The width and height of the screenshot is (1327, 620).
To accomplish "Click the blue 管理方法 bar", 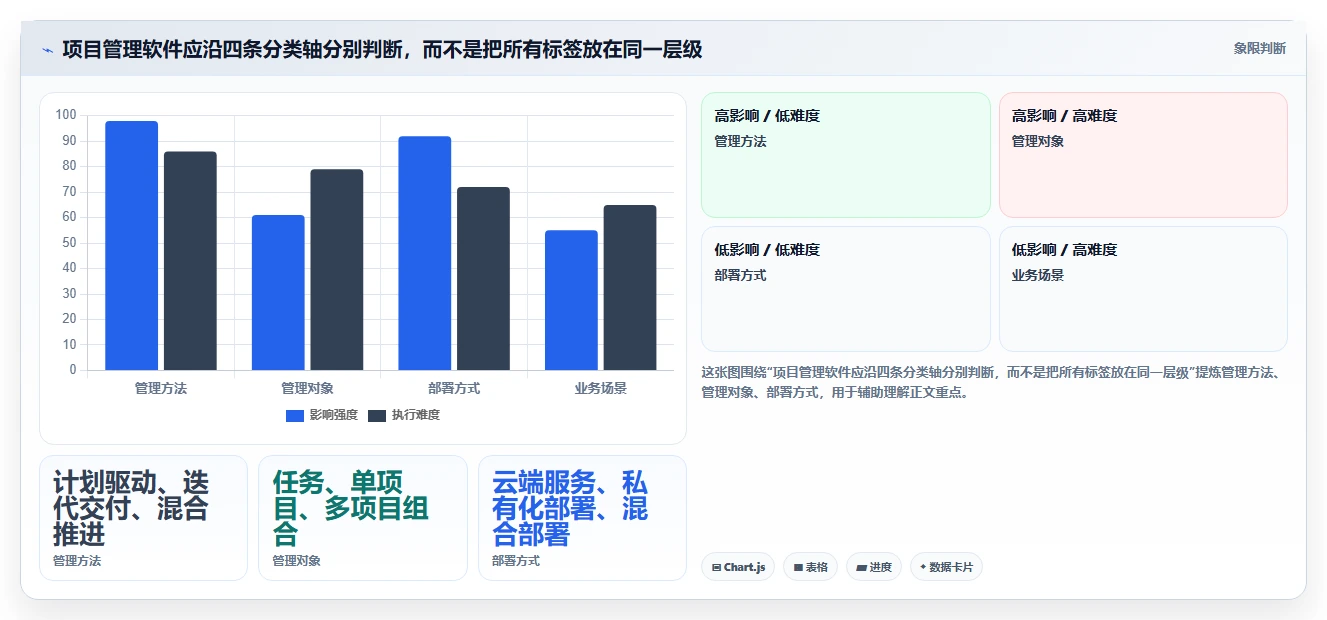I will (132, 246).
